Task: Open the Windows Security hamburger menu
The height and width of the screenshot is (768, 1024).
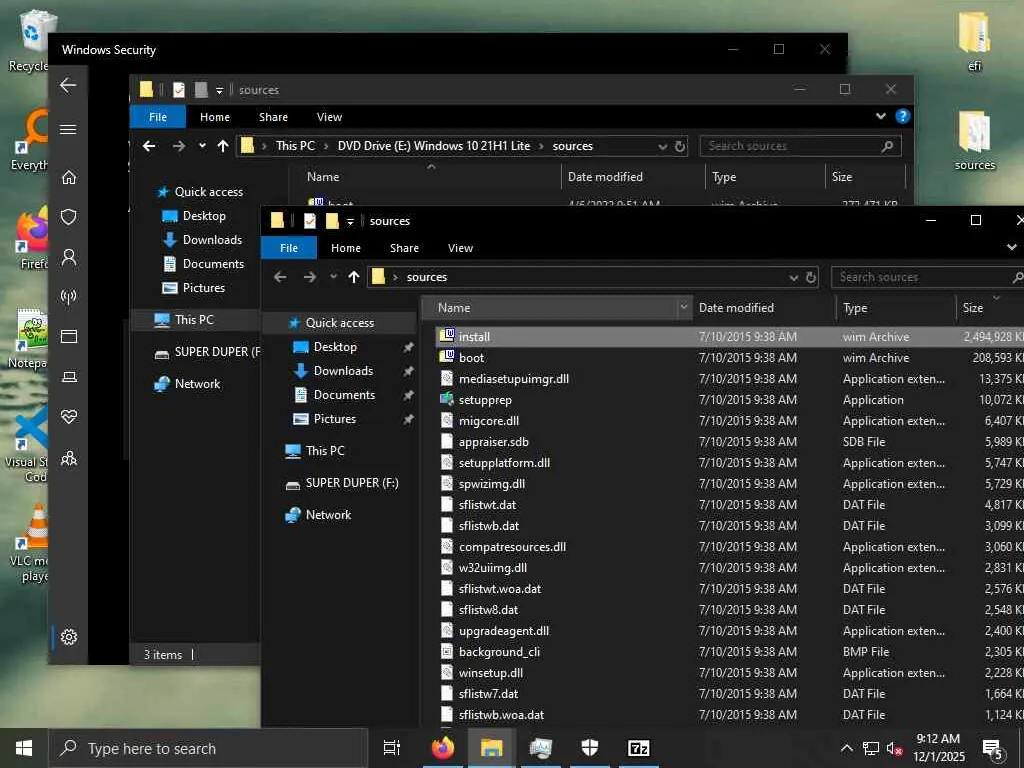Action: pyautogui.click(x=68, y=129)
